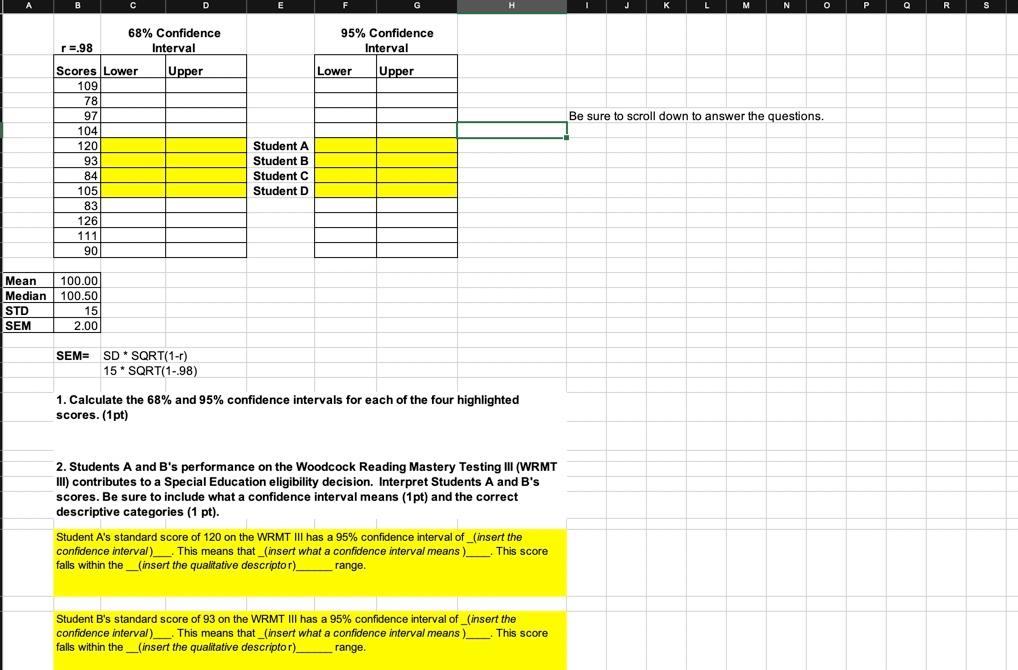Select the SEM value 2.00

click(77, 325)
